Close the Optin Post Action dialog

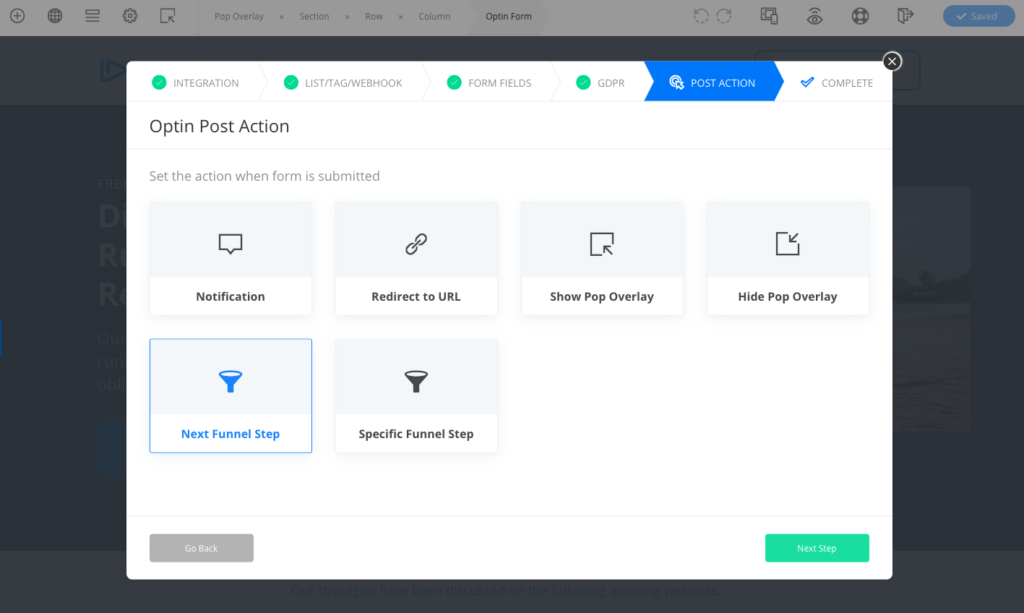click(892, 61)
